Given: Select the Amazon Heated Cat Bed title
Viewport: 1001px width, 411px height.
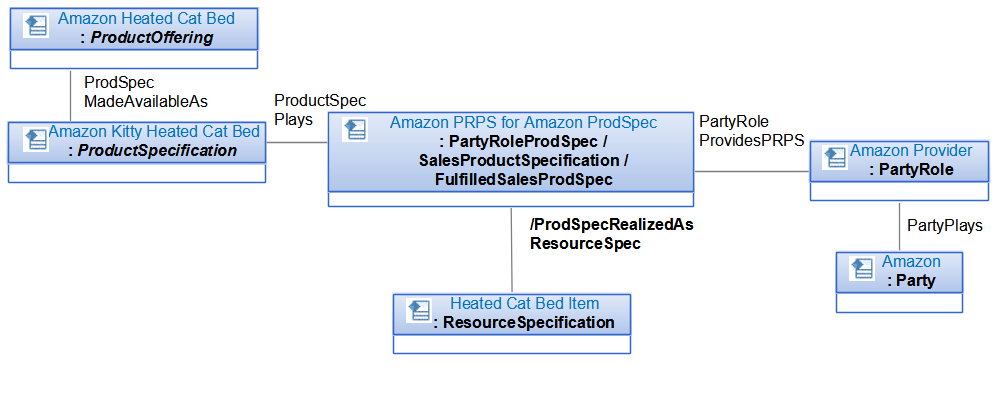Looking at the screenshot, I should [146, 19].
